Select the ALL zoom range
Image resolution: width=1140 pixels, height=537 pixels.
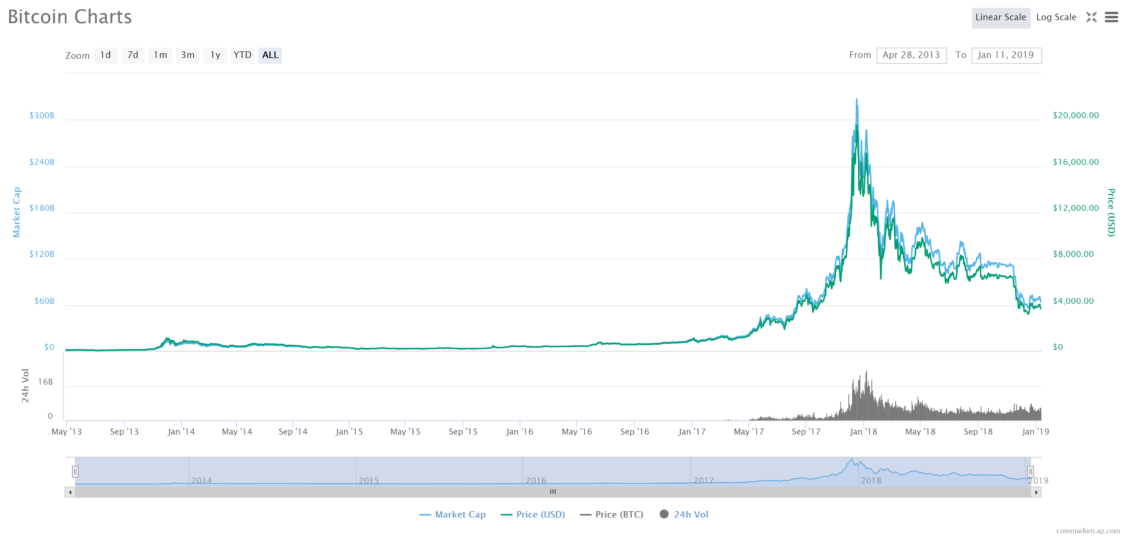pyautogui.click(x=270, y=55)
